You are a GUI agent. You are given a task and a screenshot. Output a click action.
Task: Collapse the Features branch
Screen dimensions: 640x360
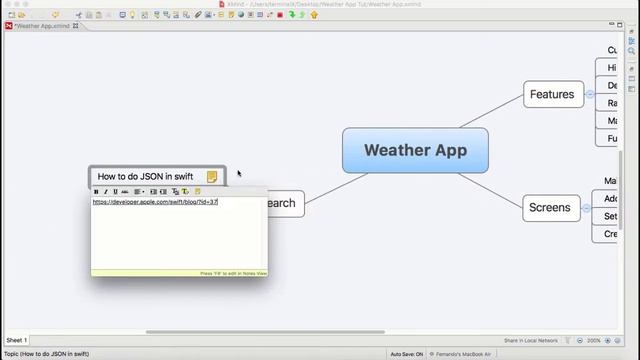click(x=590, y=94)
